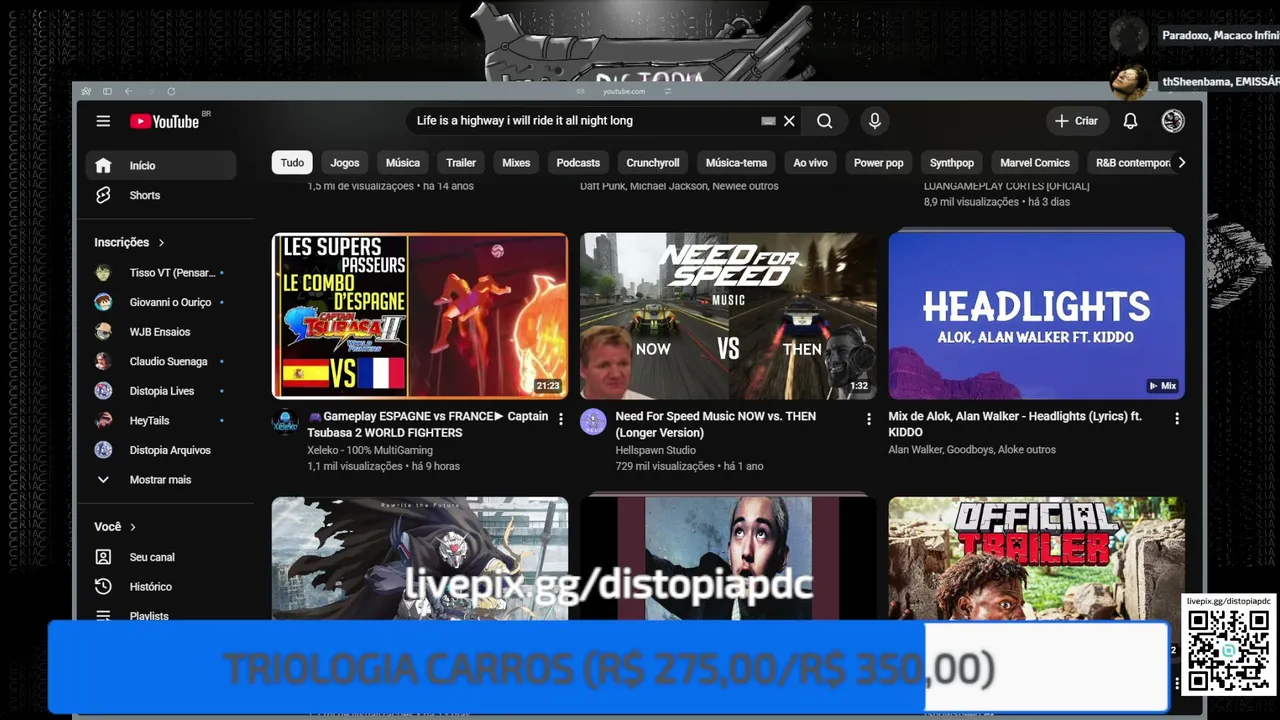Select the Mixes filter chip
The height and width of the screenshot is (720, 1280).
click(x=516, y=163)
